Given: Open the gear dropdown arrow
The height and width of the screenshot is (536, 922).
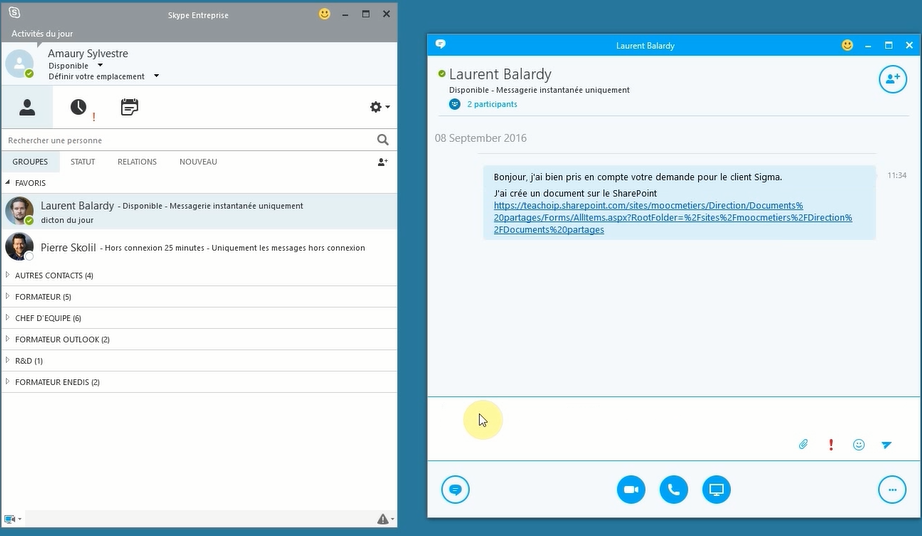Looking at the screenshot, I should pyautogui.click(x=387, y=107).
